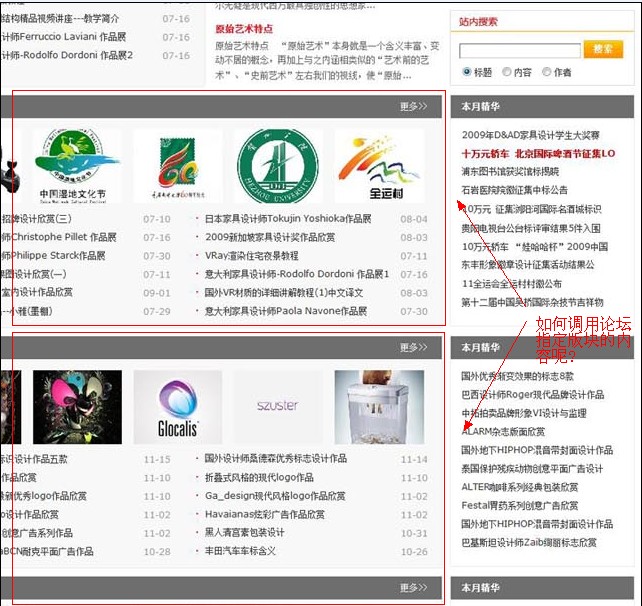The height and width of the screenshot is (606, 642).
Task: Open 师Philippe Starck作品展 article link
Action: pyautogui.click(x=53, y=256)
